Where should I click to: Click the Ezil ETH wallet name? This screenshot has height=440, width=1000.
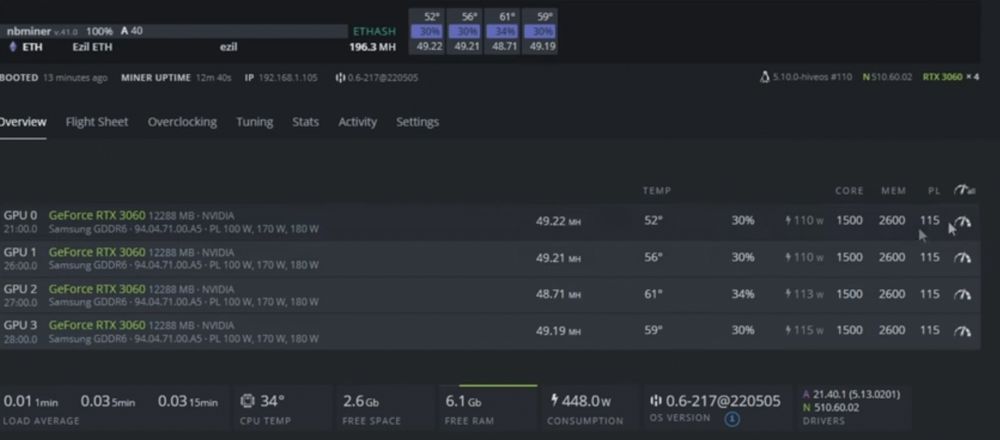click(x=92, y=47)
